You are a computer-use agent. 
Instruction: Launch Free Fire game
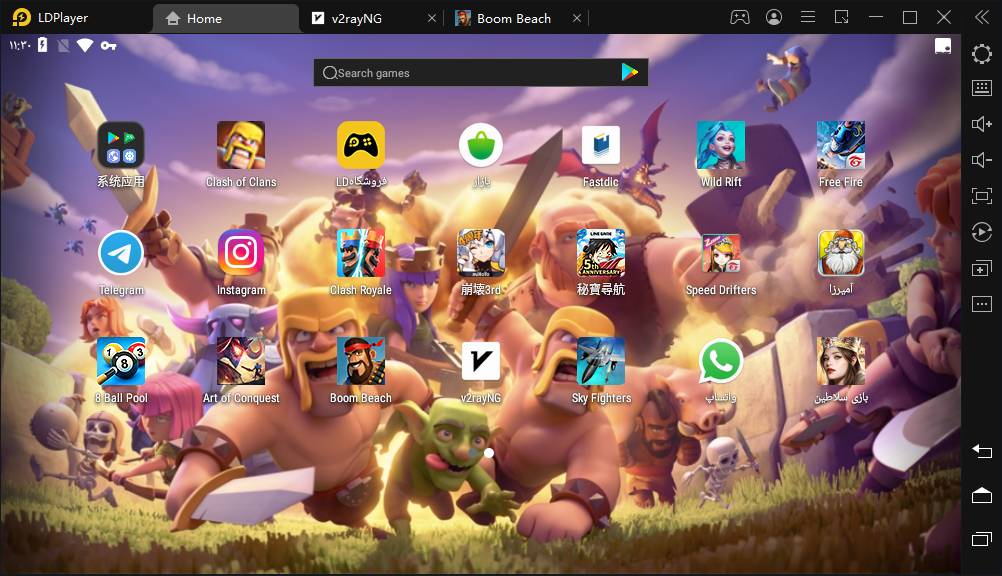841,145
